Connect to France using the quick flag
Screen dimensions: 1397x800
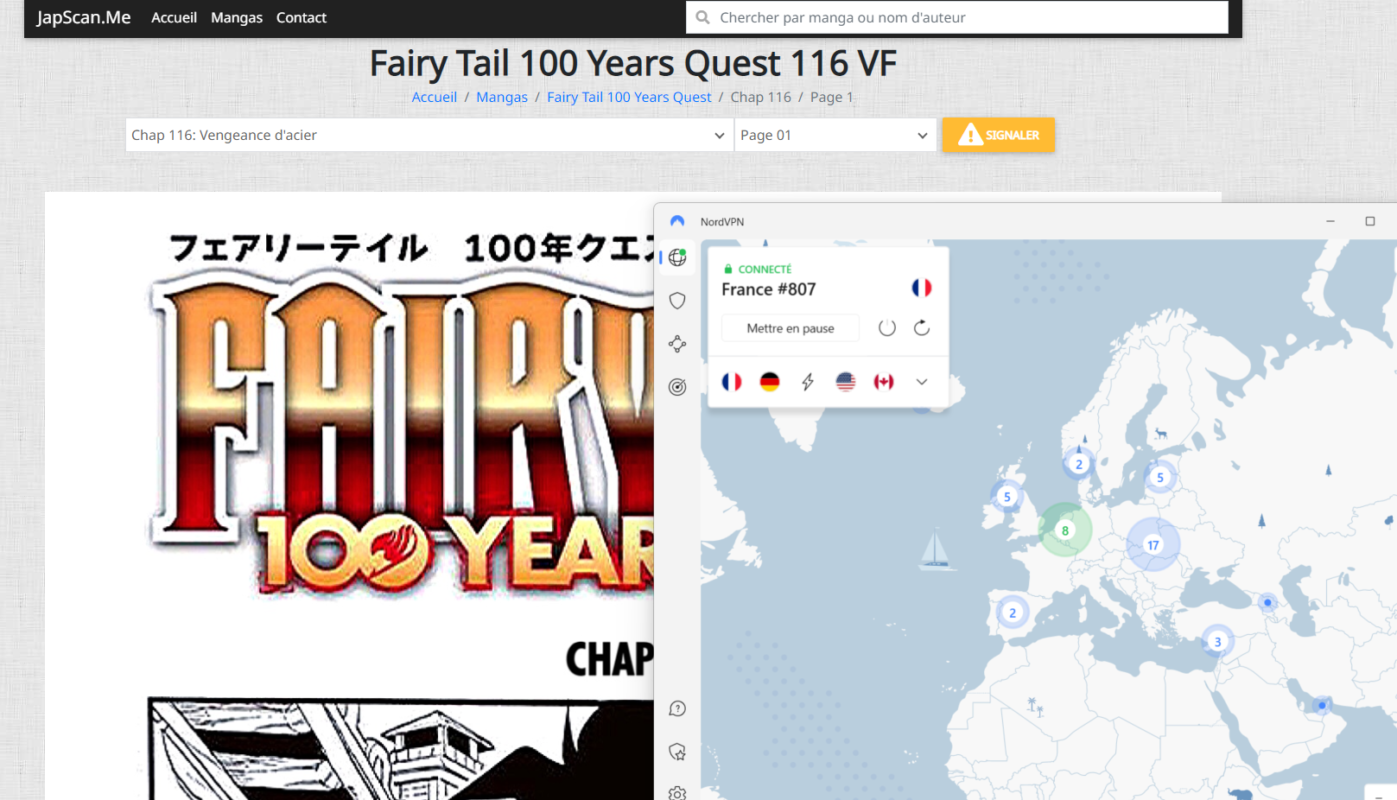(732, 382)
